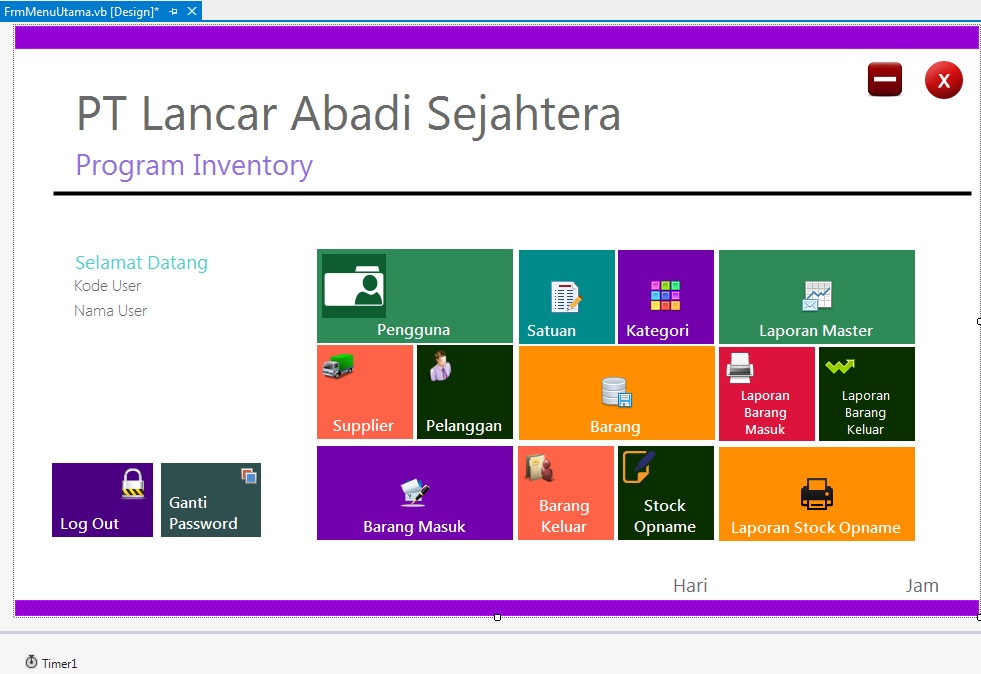The width and height of the screenshot is (981, 674).
Task: Select the Selamat Datang welcome label
Action: pyautogui.click(x=141, y=262)
